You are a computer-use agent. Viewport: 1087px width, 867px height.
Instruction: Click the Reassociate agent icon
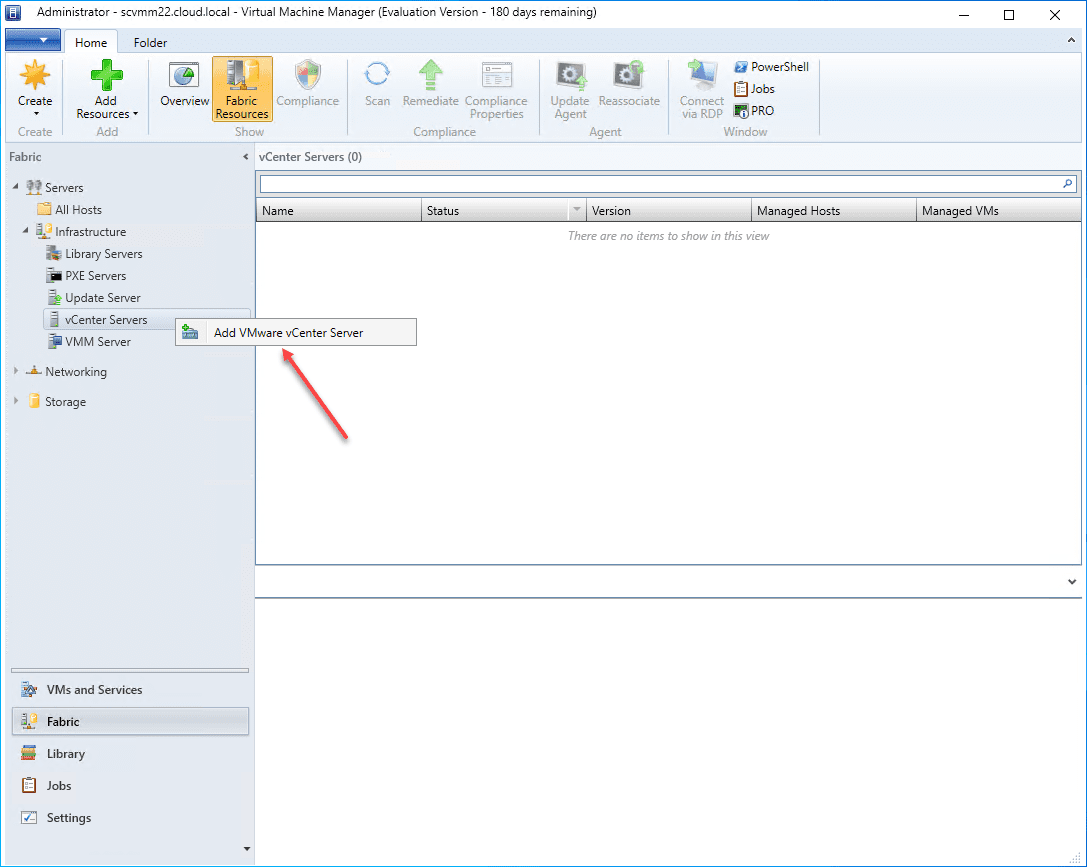point(629,75)
